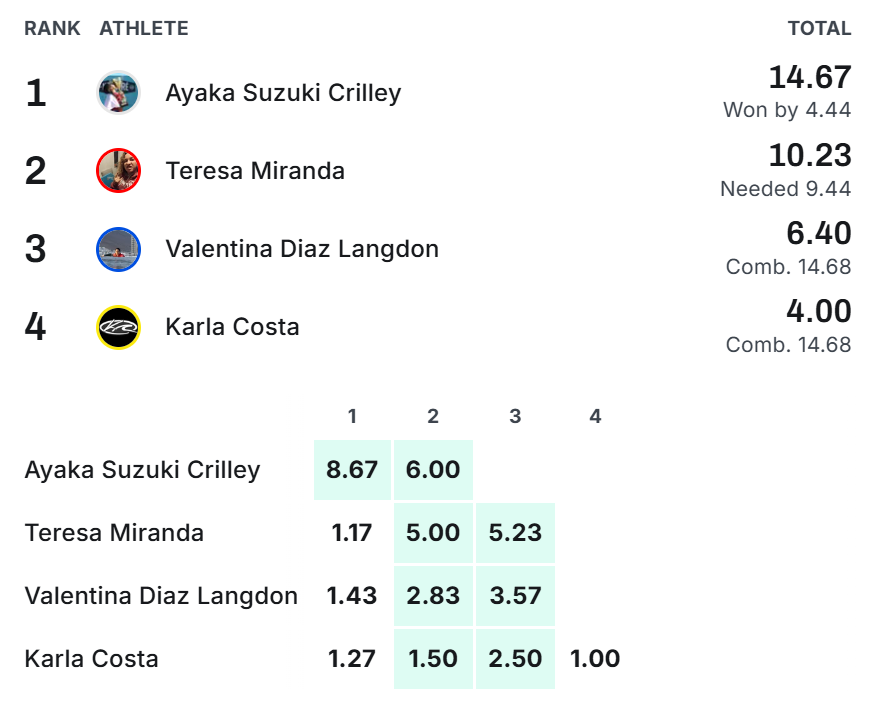
Task: Click the highlighted 8.67 wave score
Action: 352,470
